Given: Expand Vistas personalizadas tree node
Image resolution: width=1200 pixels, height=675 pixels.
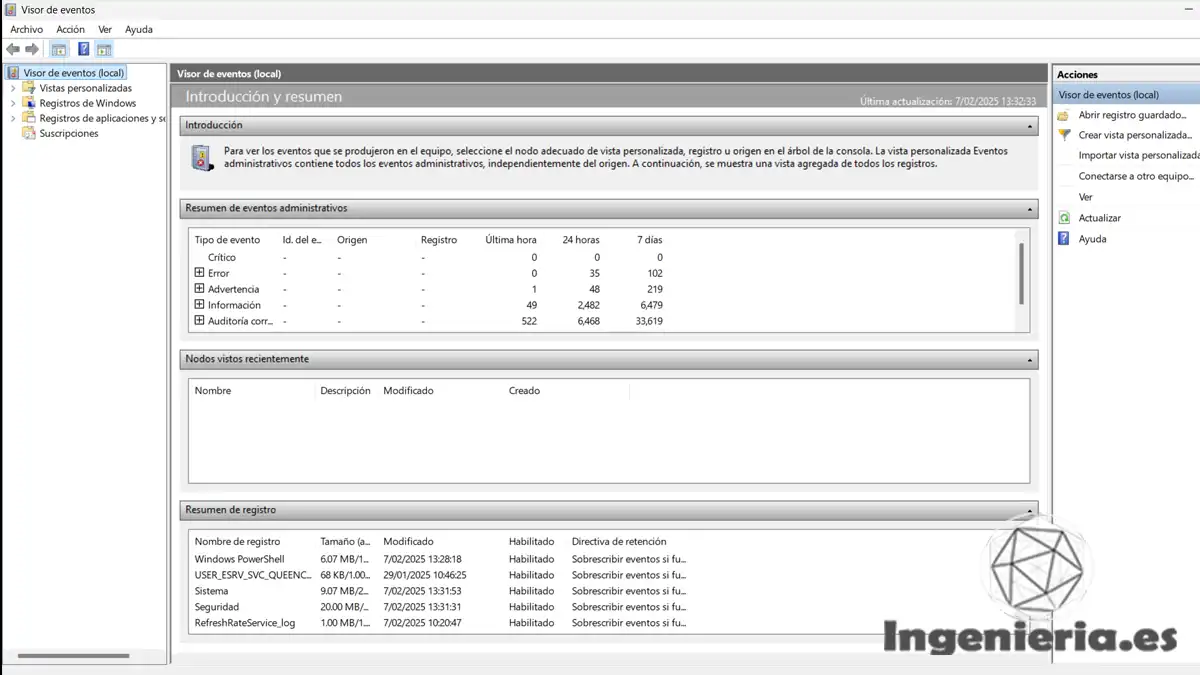Looking at the screenshot, I should click(13, 88).
